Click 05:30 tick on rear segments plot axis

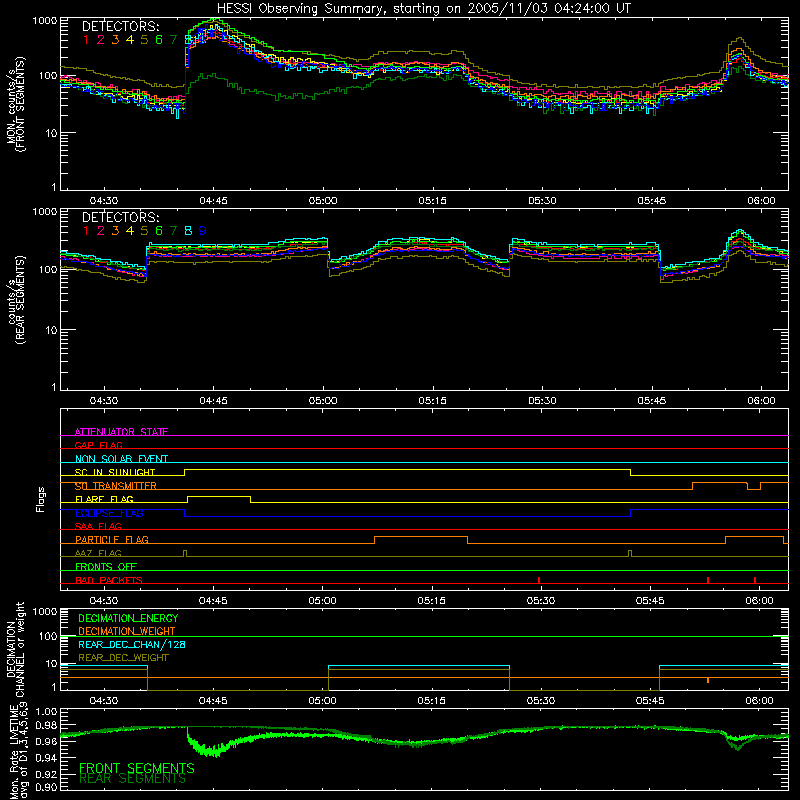click(542, 401)
